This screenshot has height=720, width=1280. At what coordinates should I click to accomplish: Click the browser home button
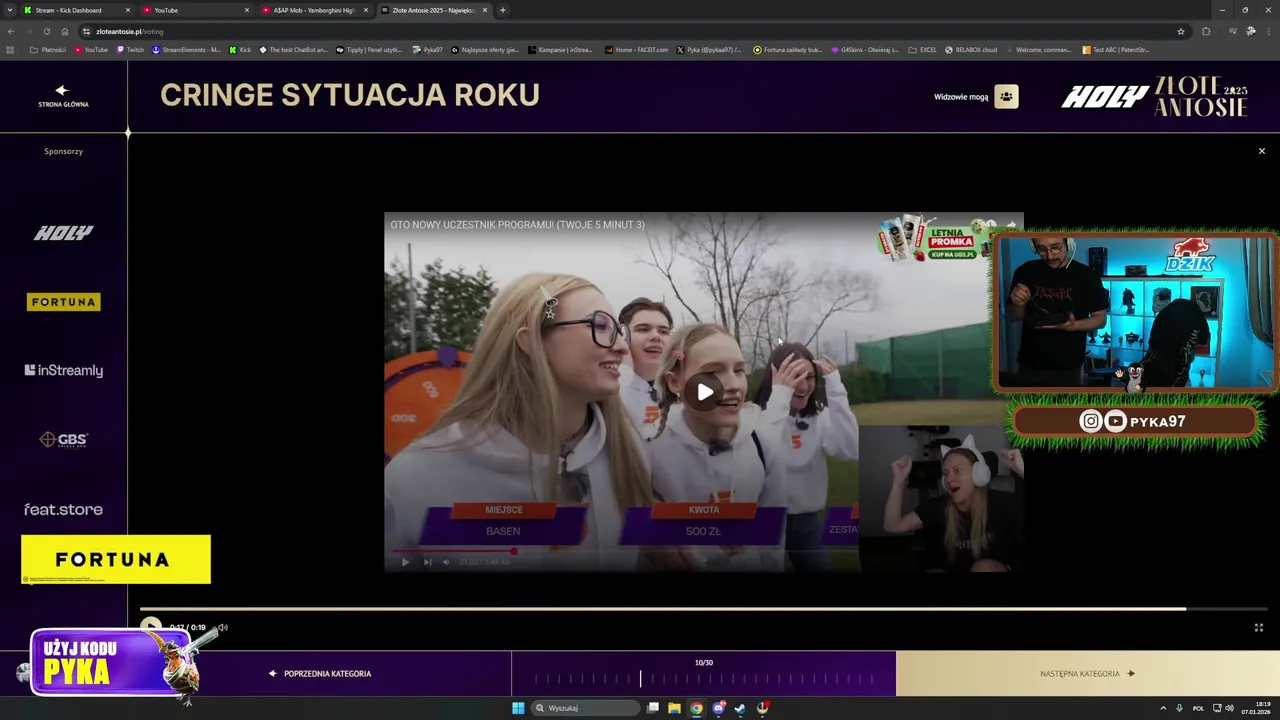[65, 31]
